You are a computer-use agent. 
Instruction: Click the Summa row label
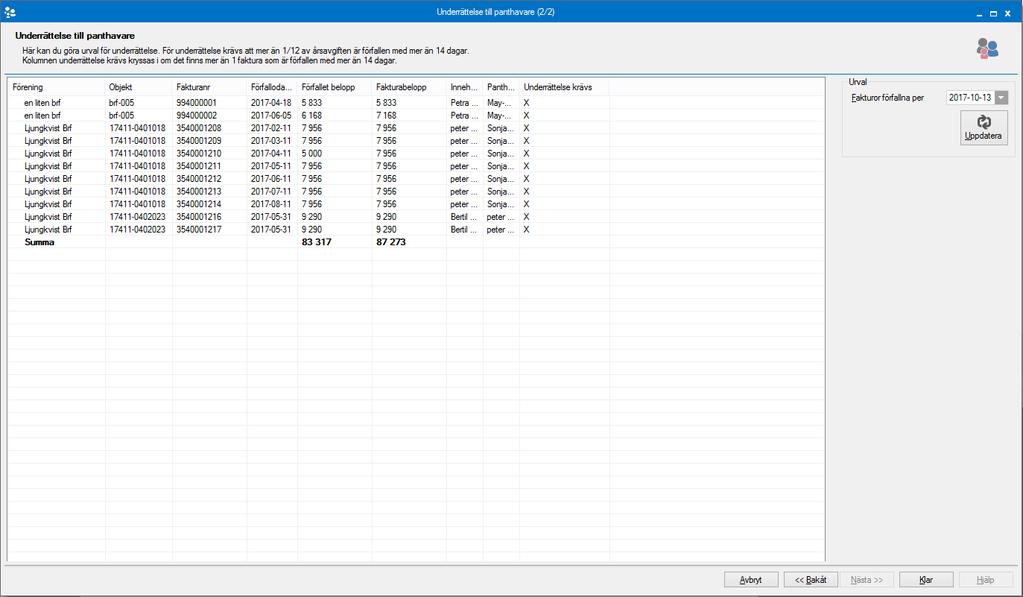[39, 242]
